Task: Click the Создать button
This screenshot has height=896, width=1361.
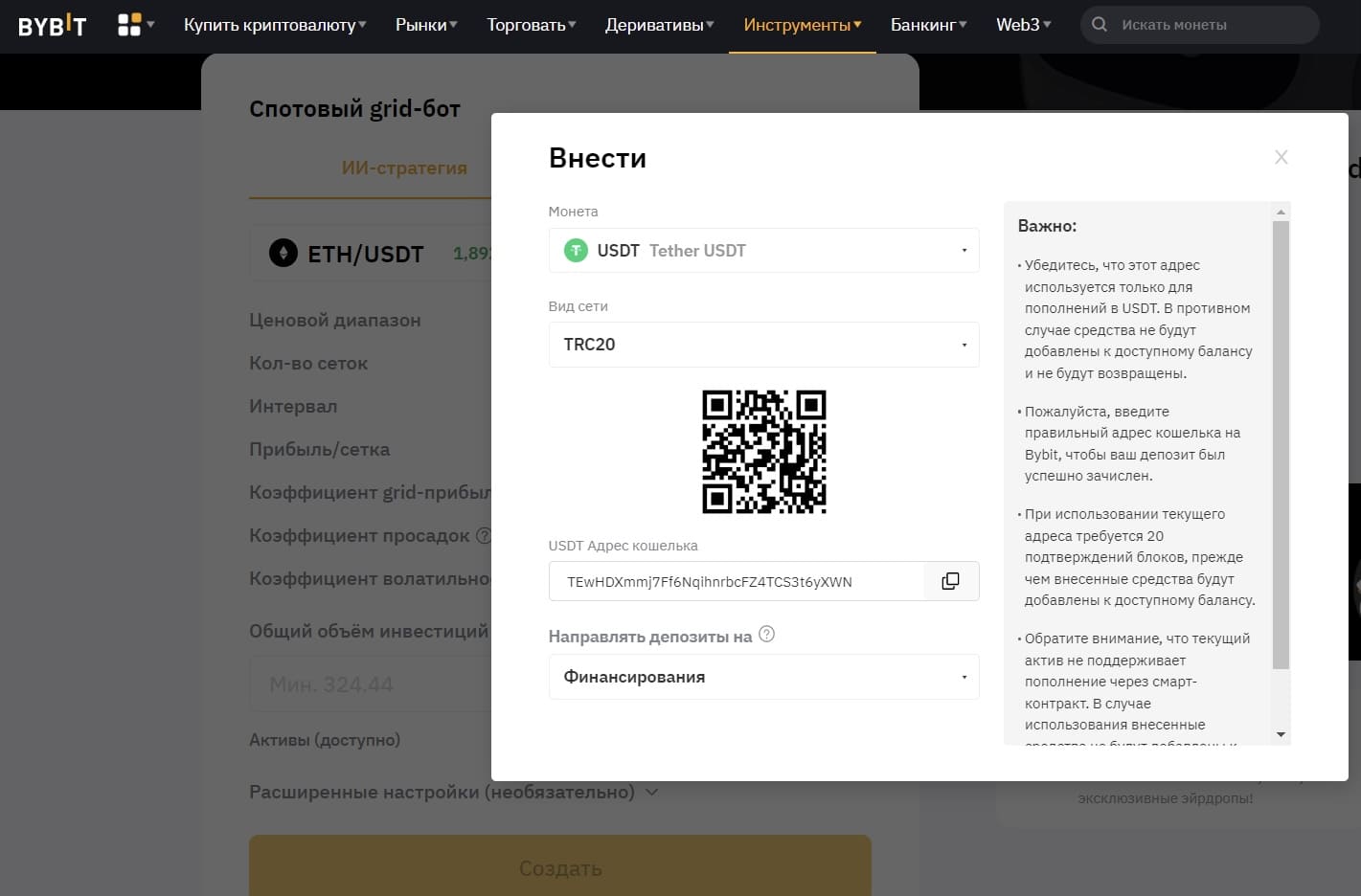Action: (x=560, y=865)
